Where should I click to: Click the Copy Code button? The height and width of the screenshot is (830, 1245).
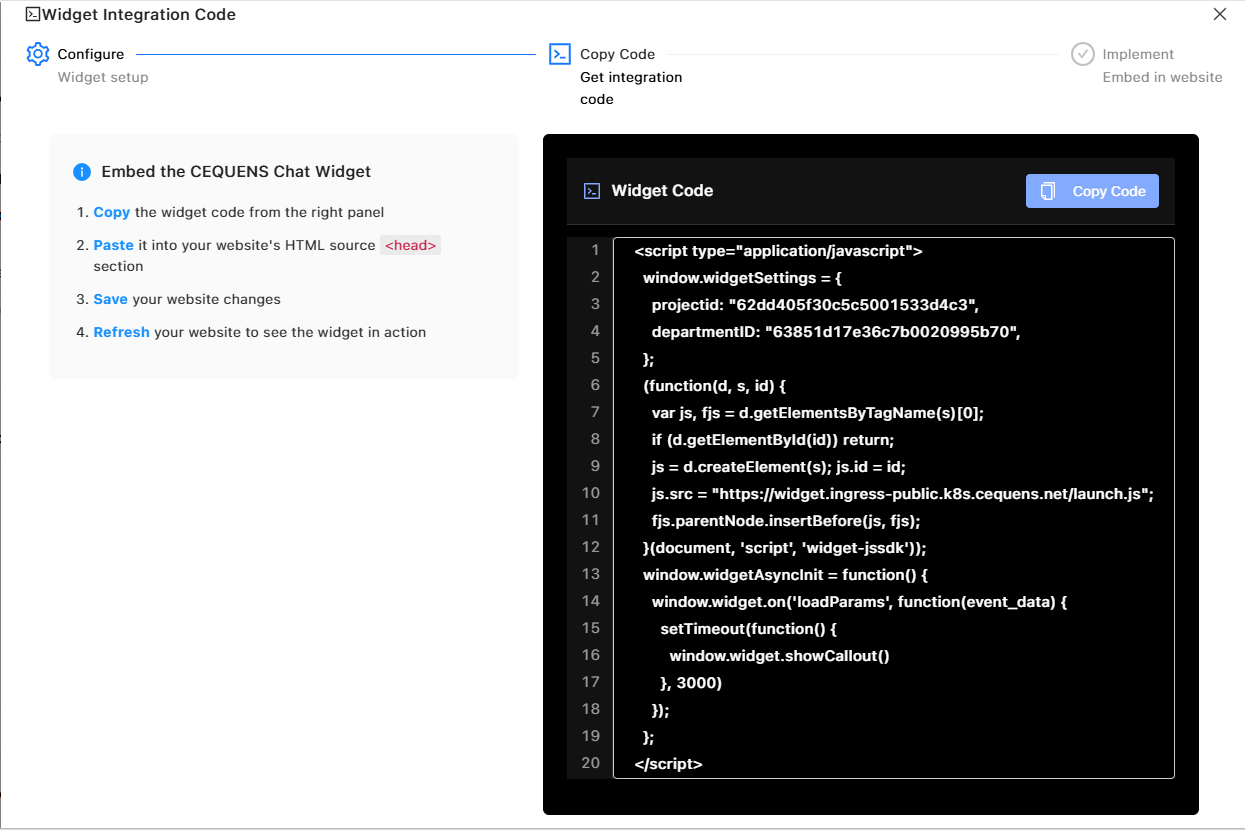pos(1092,191)
